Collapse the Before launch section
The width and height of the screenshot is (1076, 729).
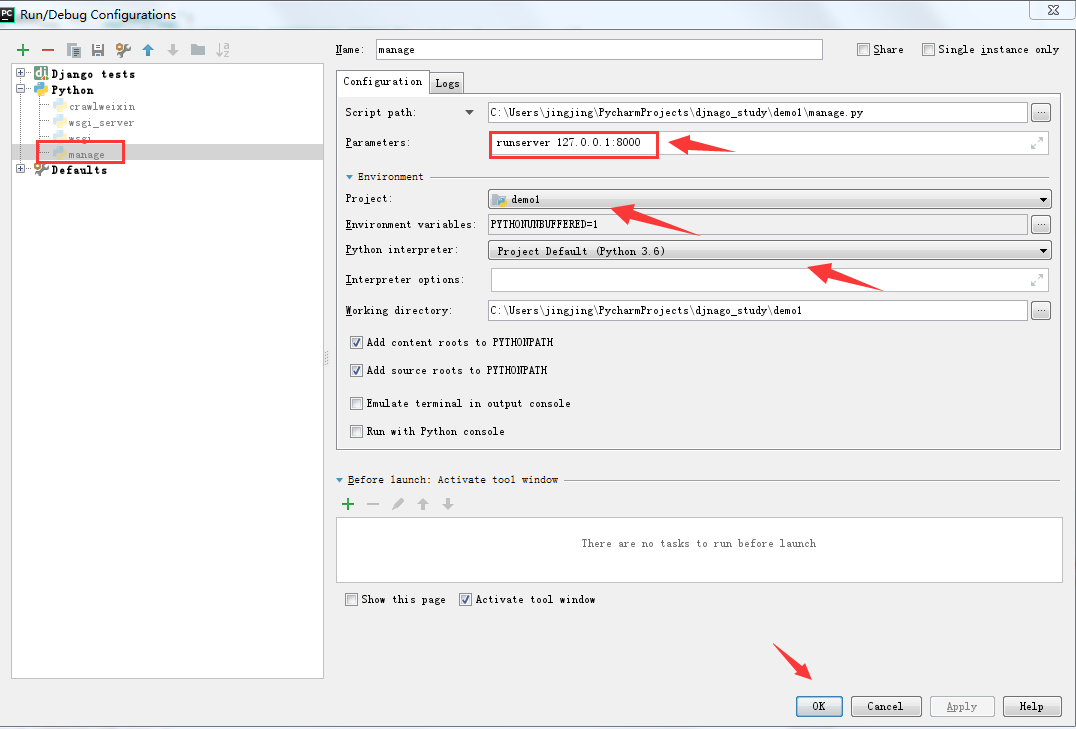tap(340, 480)
